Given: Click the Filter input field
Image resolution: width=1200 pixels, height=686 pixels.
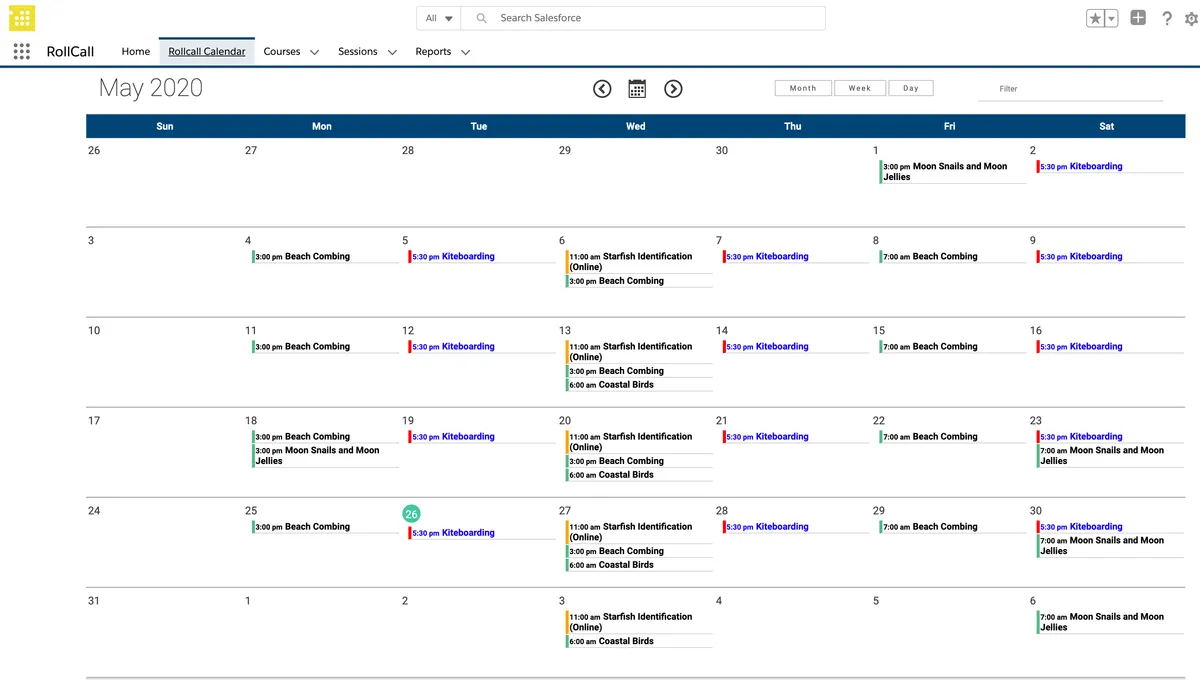Looking at the screenshot, I should (1070, 89).
